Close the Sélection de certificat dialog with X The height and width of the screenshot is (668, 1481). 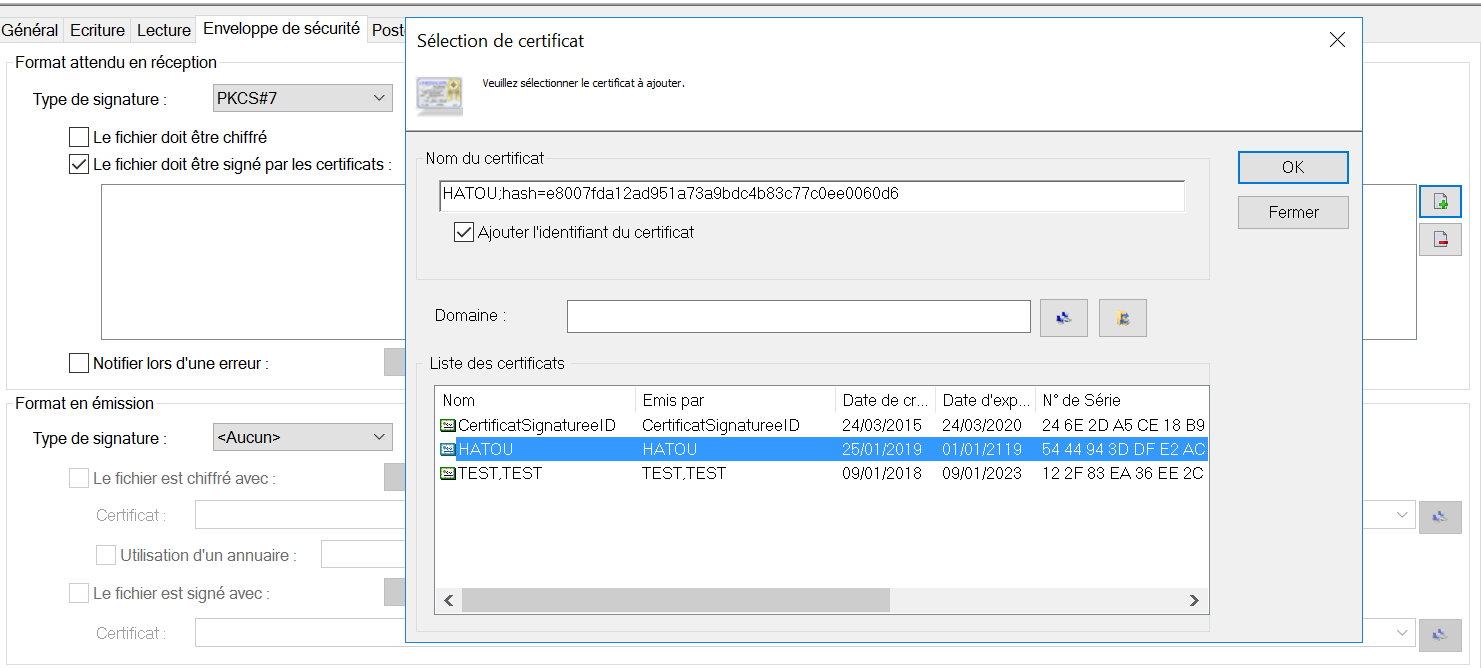[1337, 40]
